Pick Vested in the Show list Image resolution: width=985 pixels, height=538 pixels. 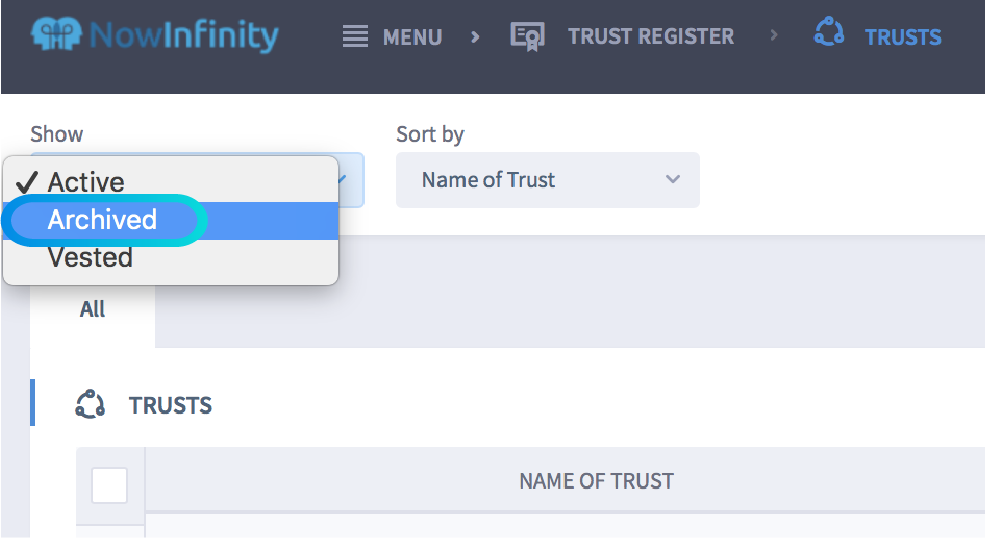tap(90, 258)
